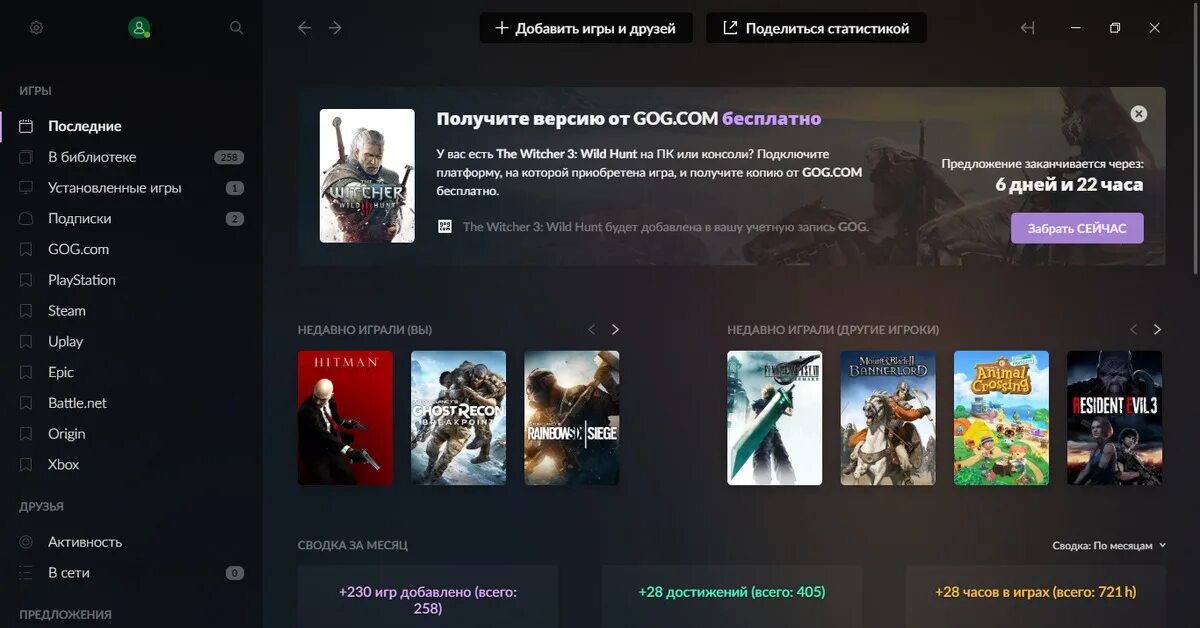The width and height of the screenshot is (1200, 628).
Task: Previous arrow in Недавно играли (вы)
Action: click(x=591, y=329)
